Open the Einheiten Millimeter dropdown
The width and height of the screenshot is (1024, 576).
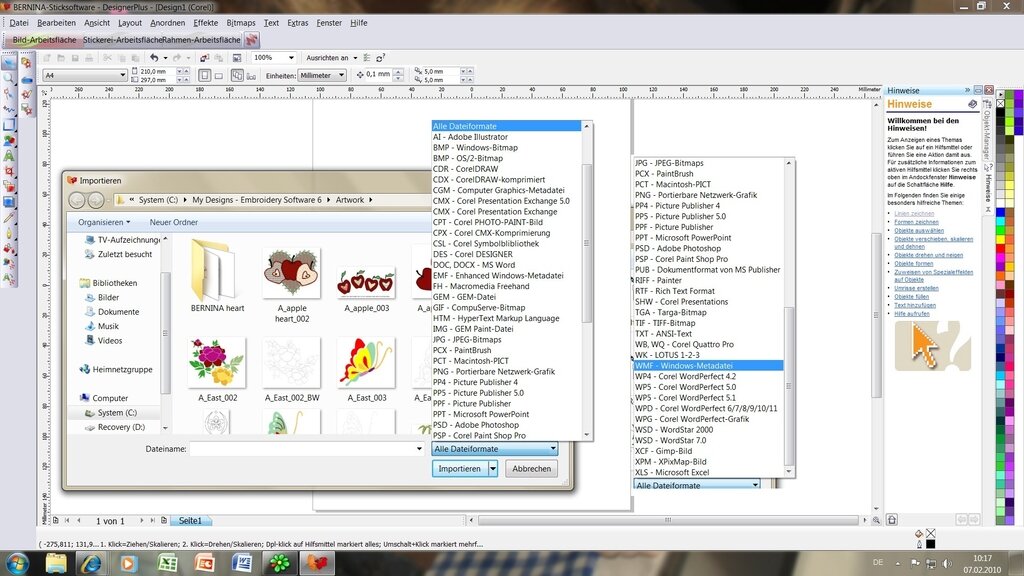[x=340, y=75]
